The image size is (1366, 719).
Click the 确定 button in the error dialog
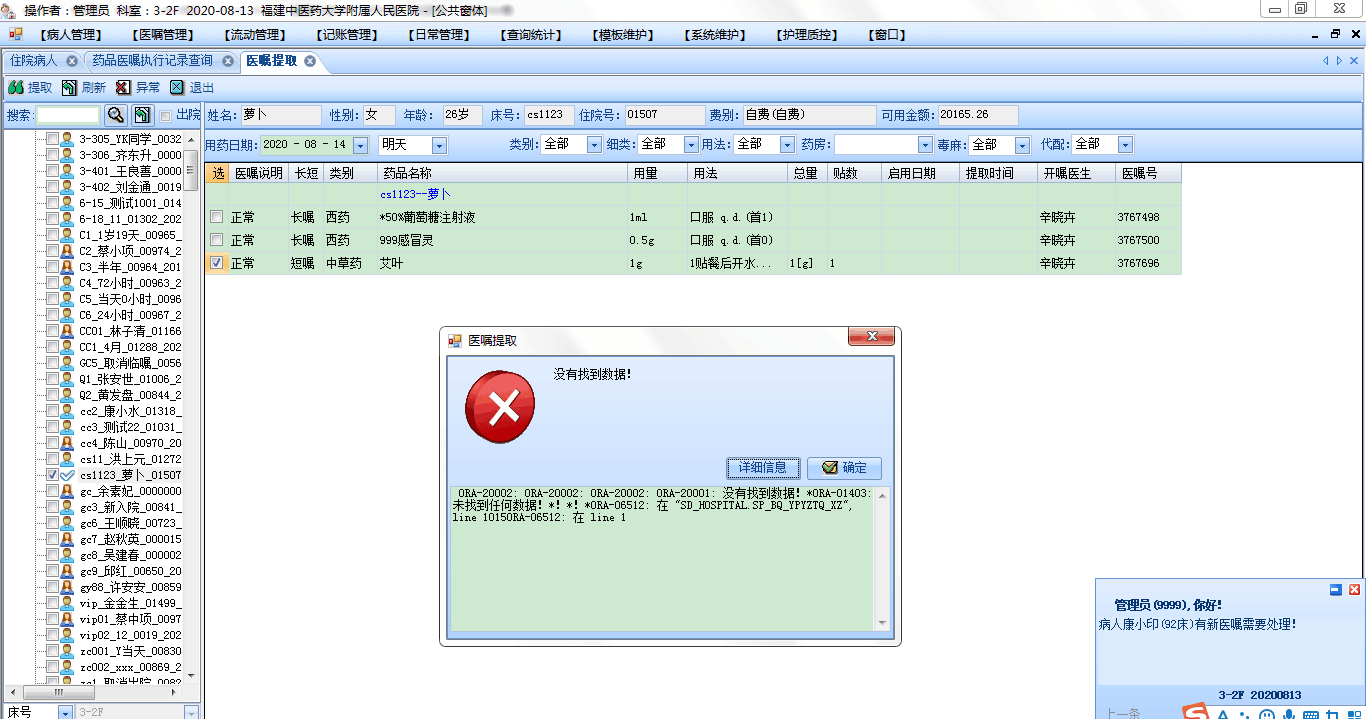point(844,468)
